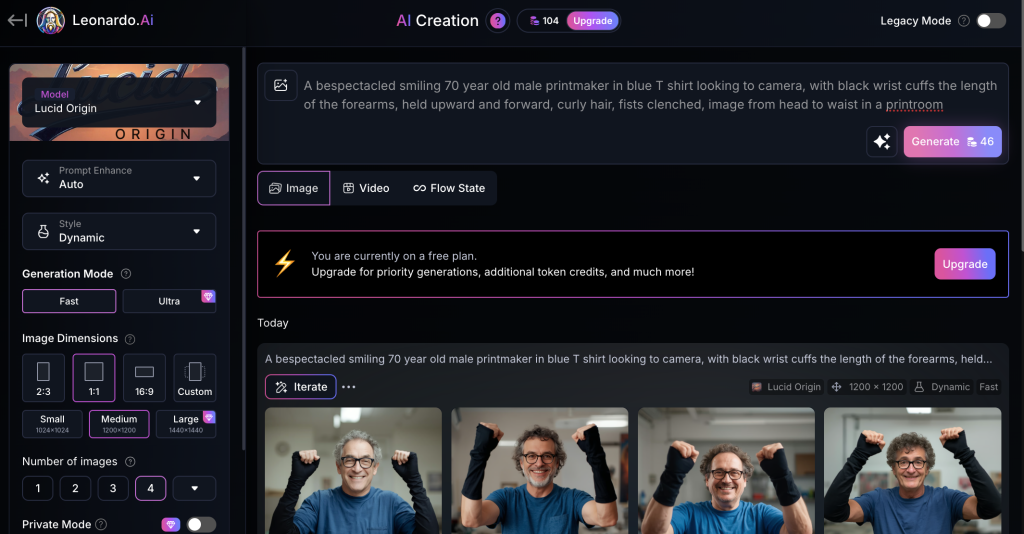Image resolution: width=1024 pixels, height=534 pixels.
Task: Toggle the Legacy Mode switch
Action: [991, 21]
